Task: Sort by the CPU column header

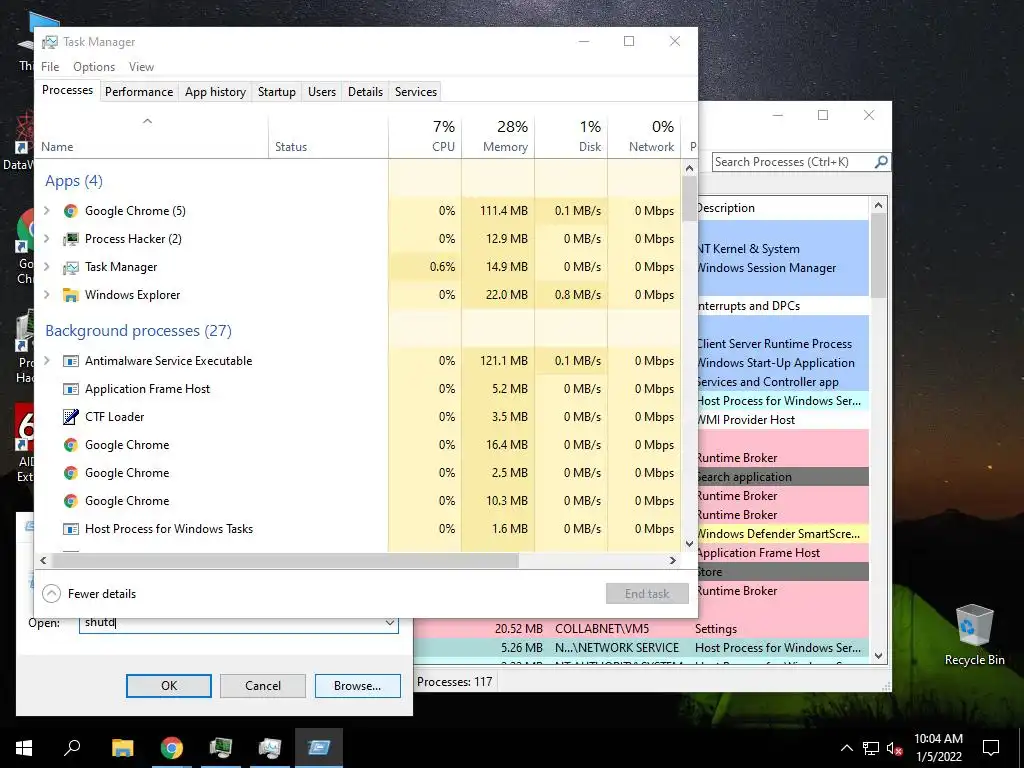Action: [425, 137]
